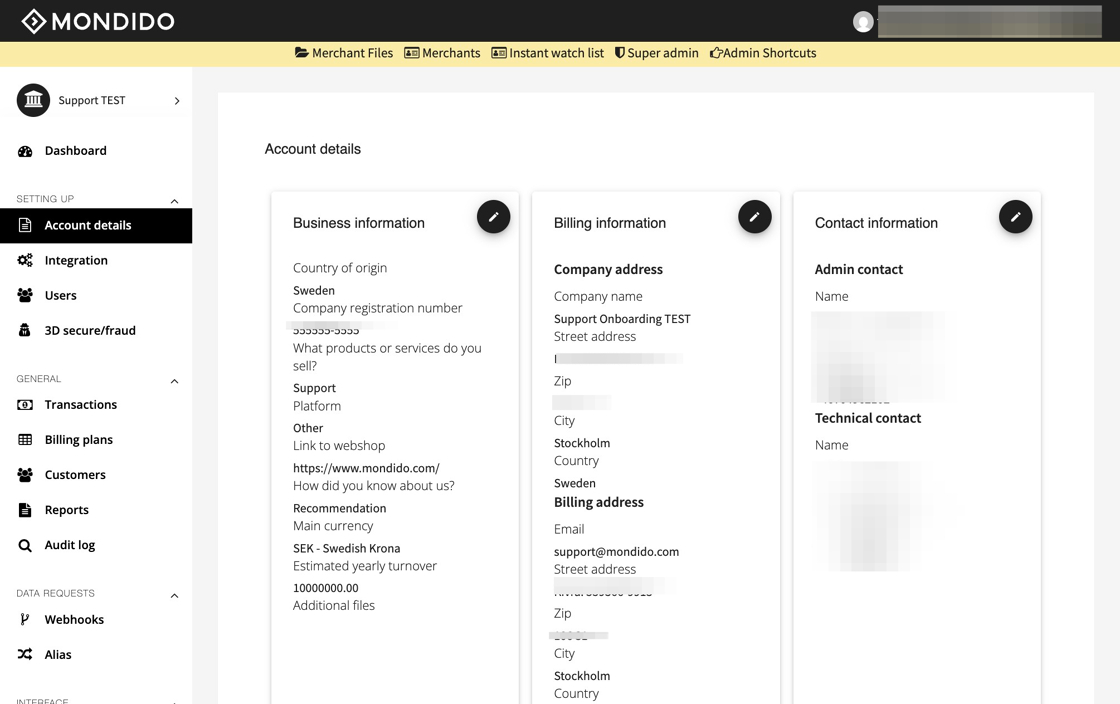The height and width of the screenshot is (704, 1120).
Task: Click the Admin Shortcuts hand icon
Action: (x=716, y=53)
